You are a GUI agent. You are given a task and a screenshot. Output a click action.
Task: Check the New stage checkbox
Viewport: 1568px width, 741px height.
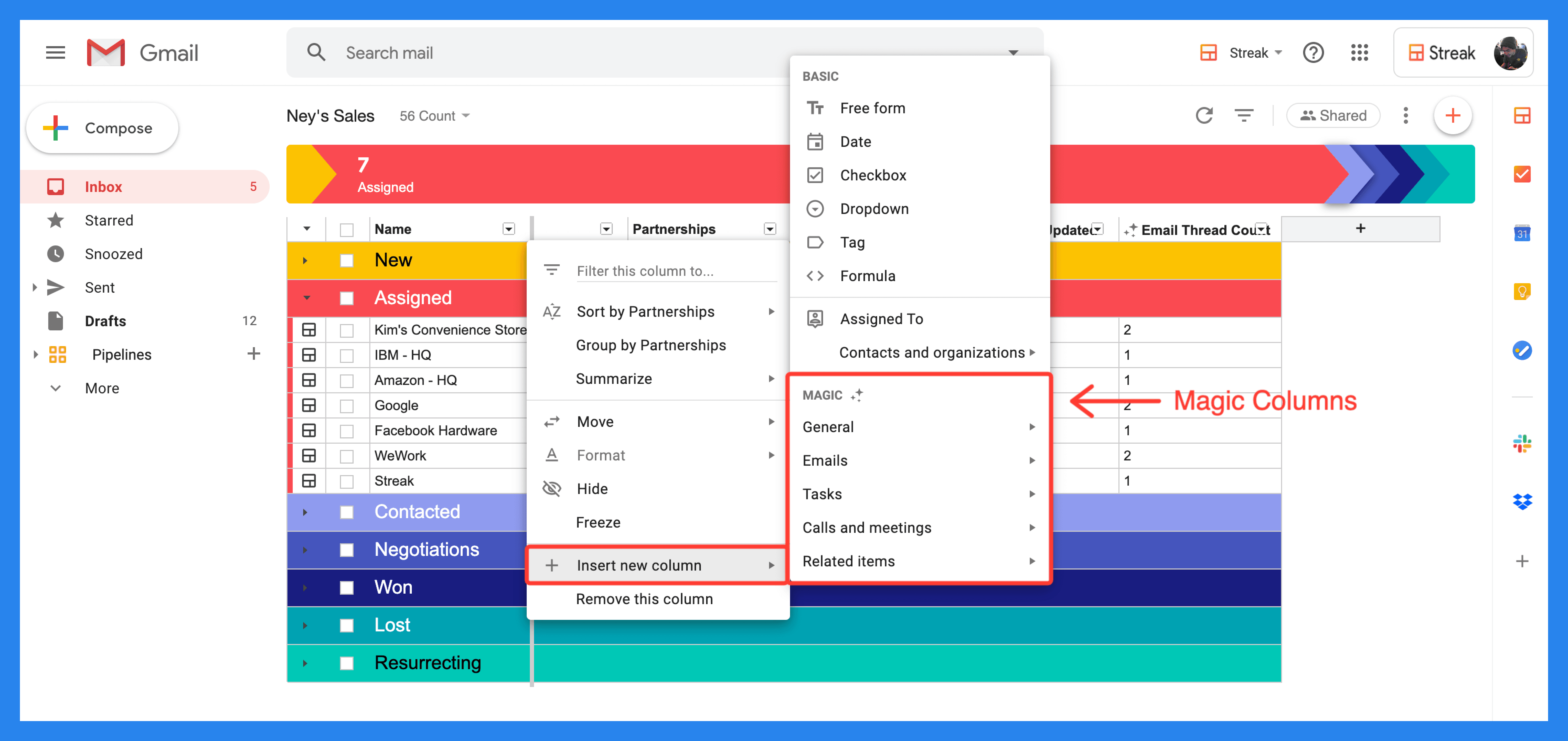pos(346,260)
